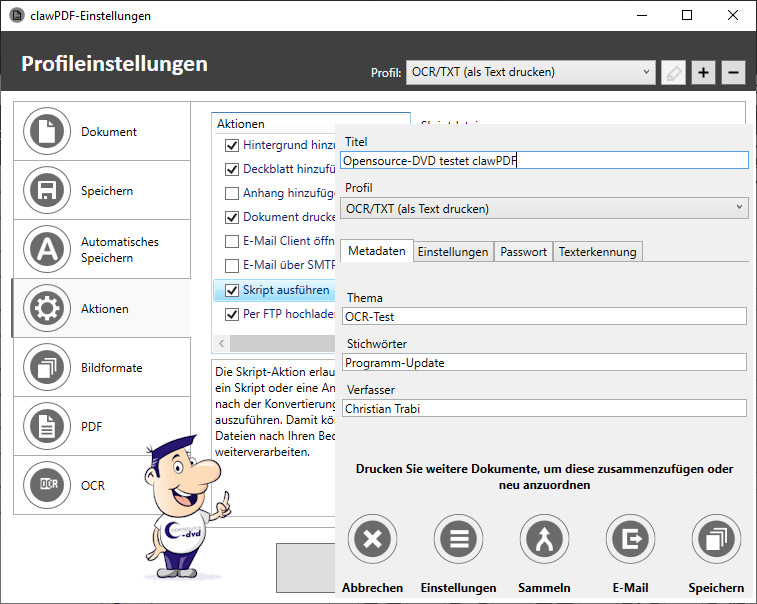The height and width of the screenshot is (604, 757).
Task: Send via the E-Mail icon
Action: click(630, 540)
